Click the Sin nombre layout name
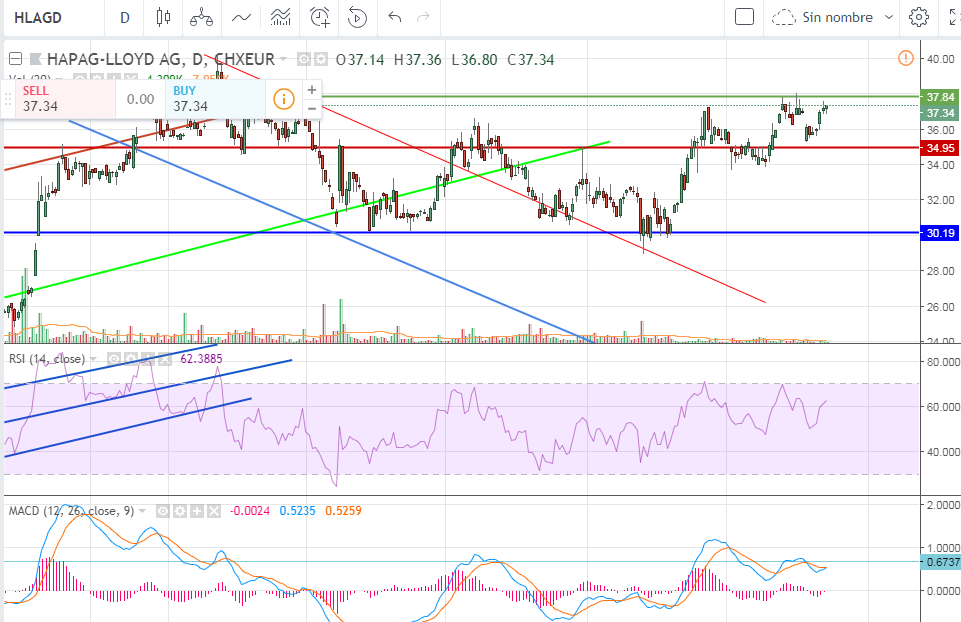Screen dimensions: 961x622 pos(837,17)
